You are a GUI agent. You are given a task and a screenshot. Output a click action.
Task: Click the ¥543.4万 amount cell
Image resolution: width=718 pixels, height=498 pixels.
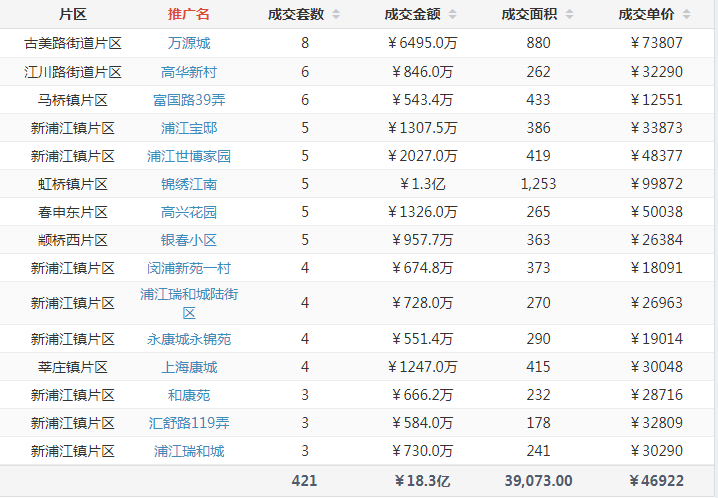click(422, 100)
